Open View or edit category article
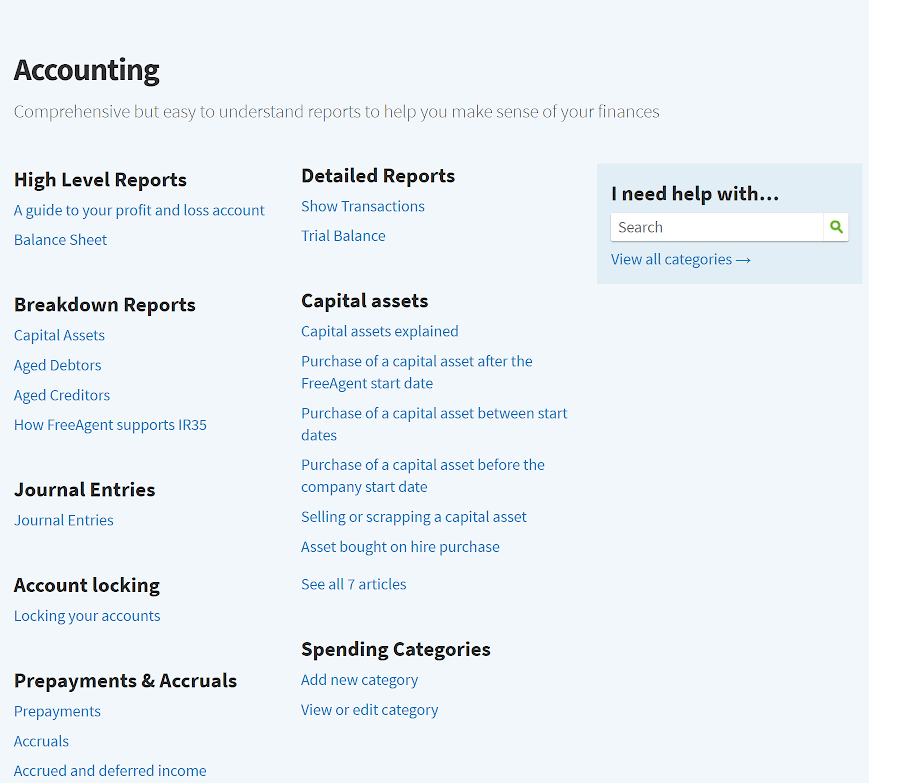Viewport: 897px width, 784px height. click(x=370, y=710)
